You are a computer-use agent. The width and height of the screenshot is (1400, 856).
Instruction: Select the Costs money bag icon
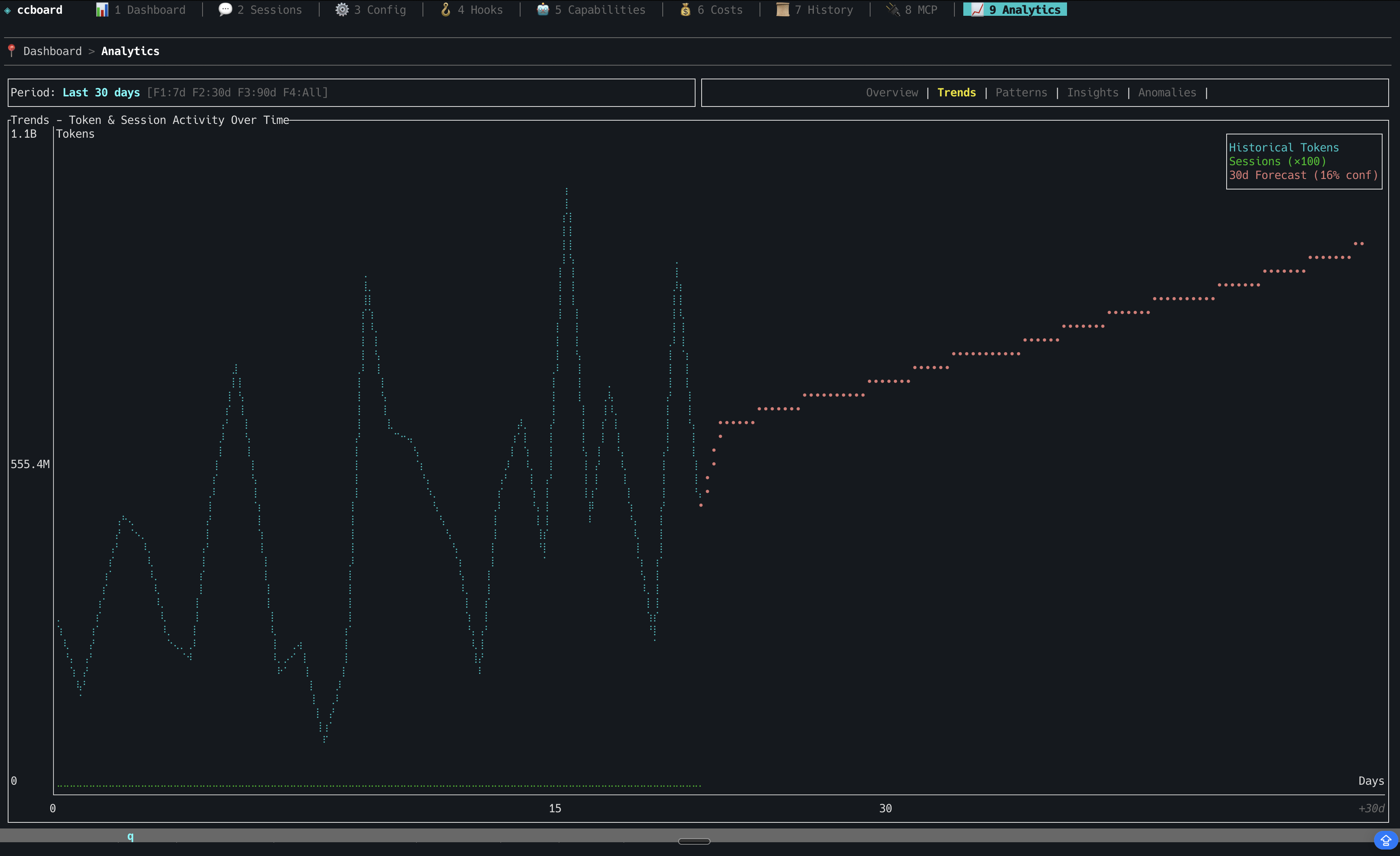(x=686, y=9)
